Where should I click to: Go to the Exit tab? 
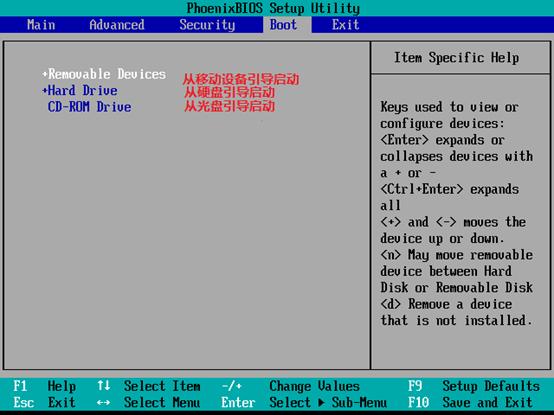click(x=345, y=25)
